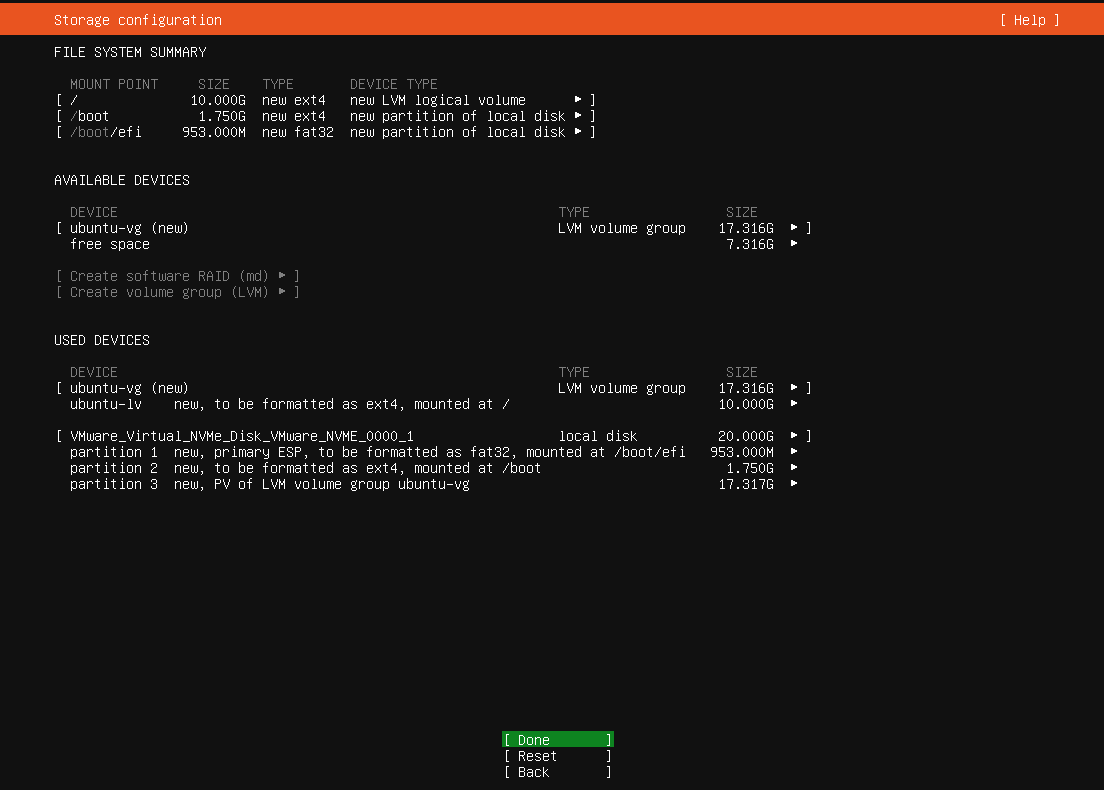Select VMware_Virtual_NVMe_Disk device row
Viewport: 1104px width, 790px height.
coord(434,436)
